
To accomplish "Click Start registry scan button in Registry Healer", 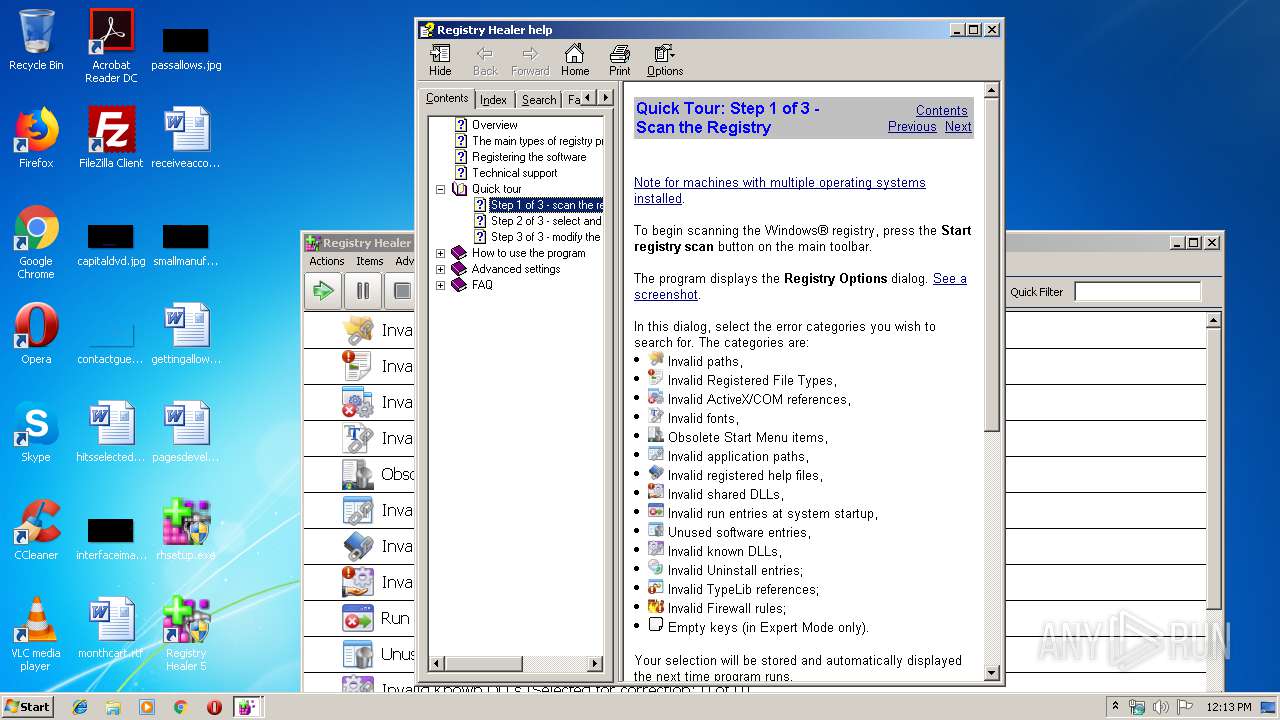I will point(323,291).
